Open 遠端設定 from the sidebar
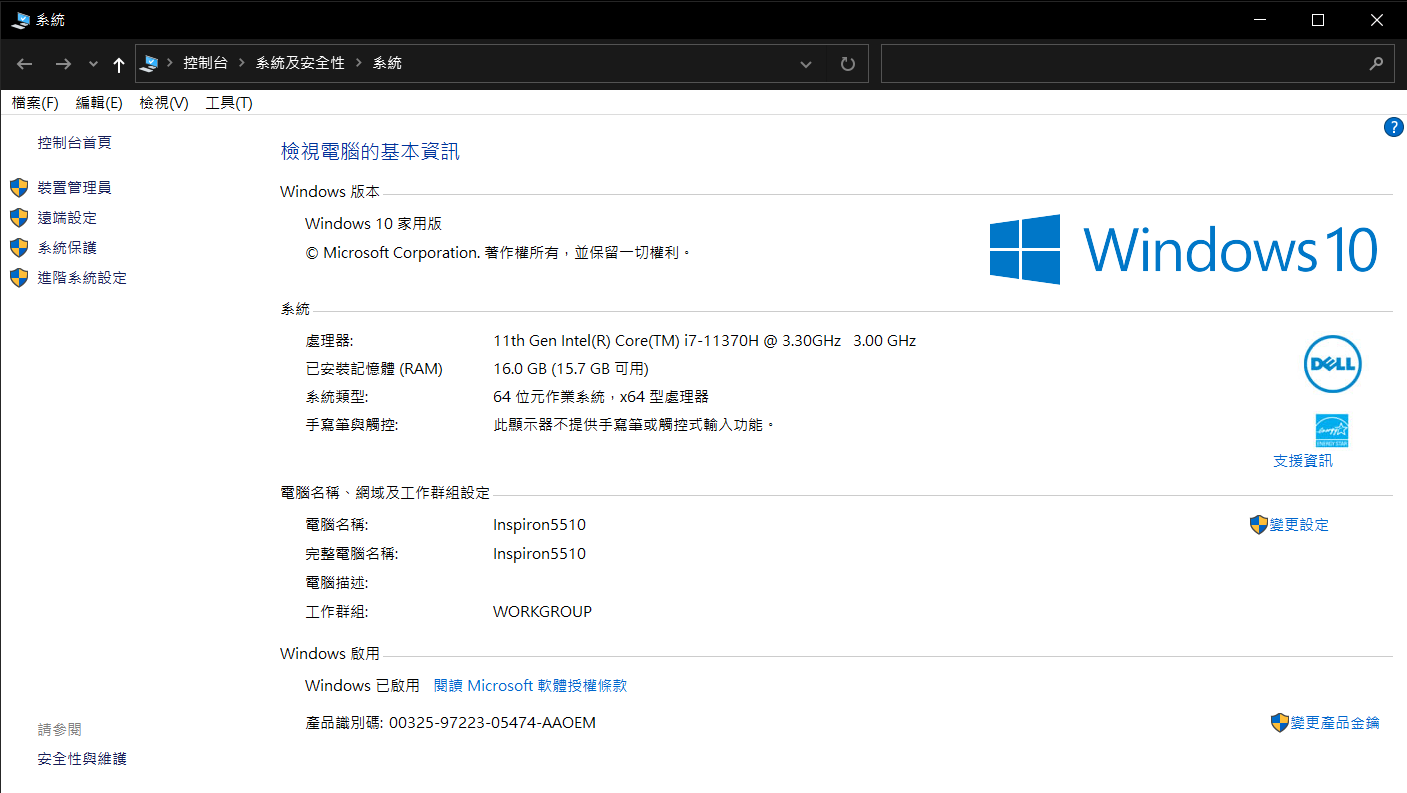The height and width of the screenshot is (793, 1407). tap(67, 218)
